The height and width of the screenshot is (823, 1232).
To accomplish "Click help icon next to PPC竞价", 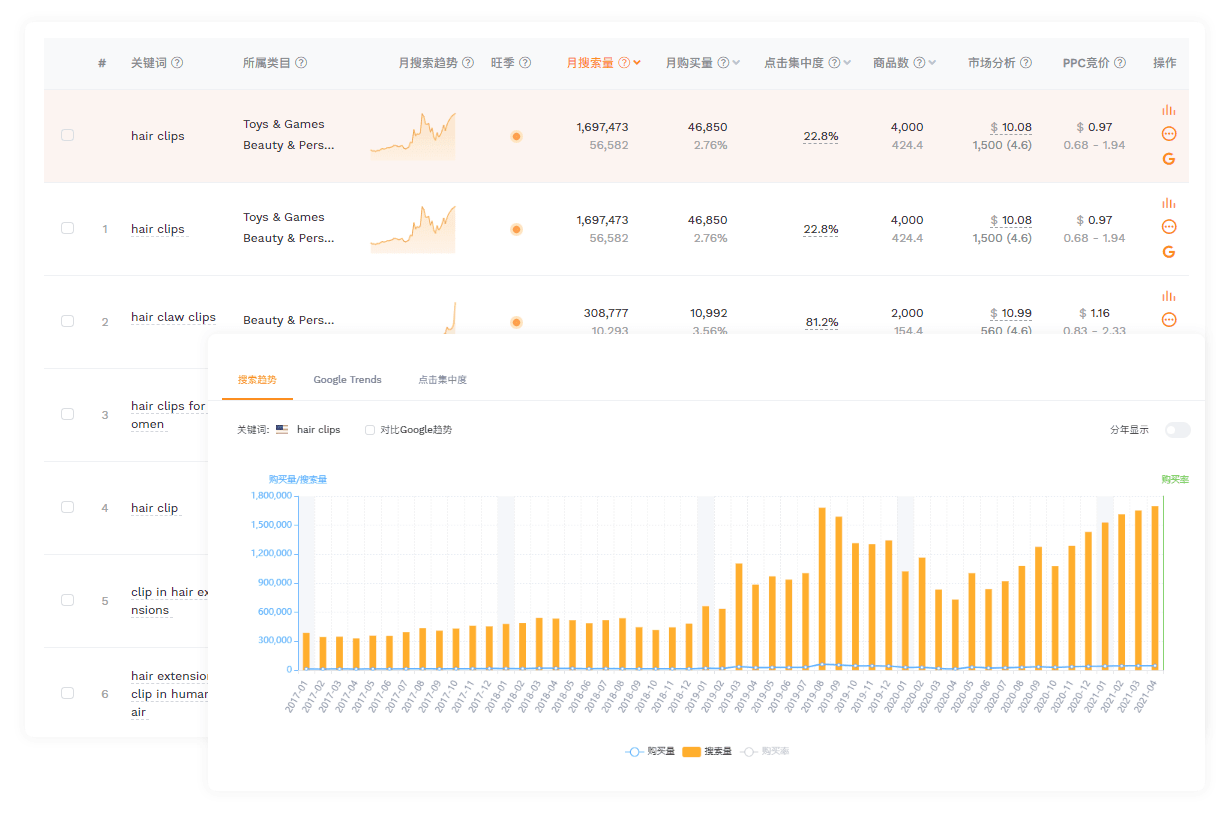I will click(x=1120, y=63).
